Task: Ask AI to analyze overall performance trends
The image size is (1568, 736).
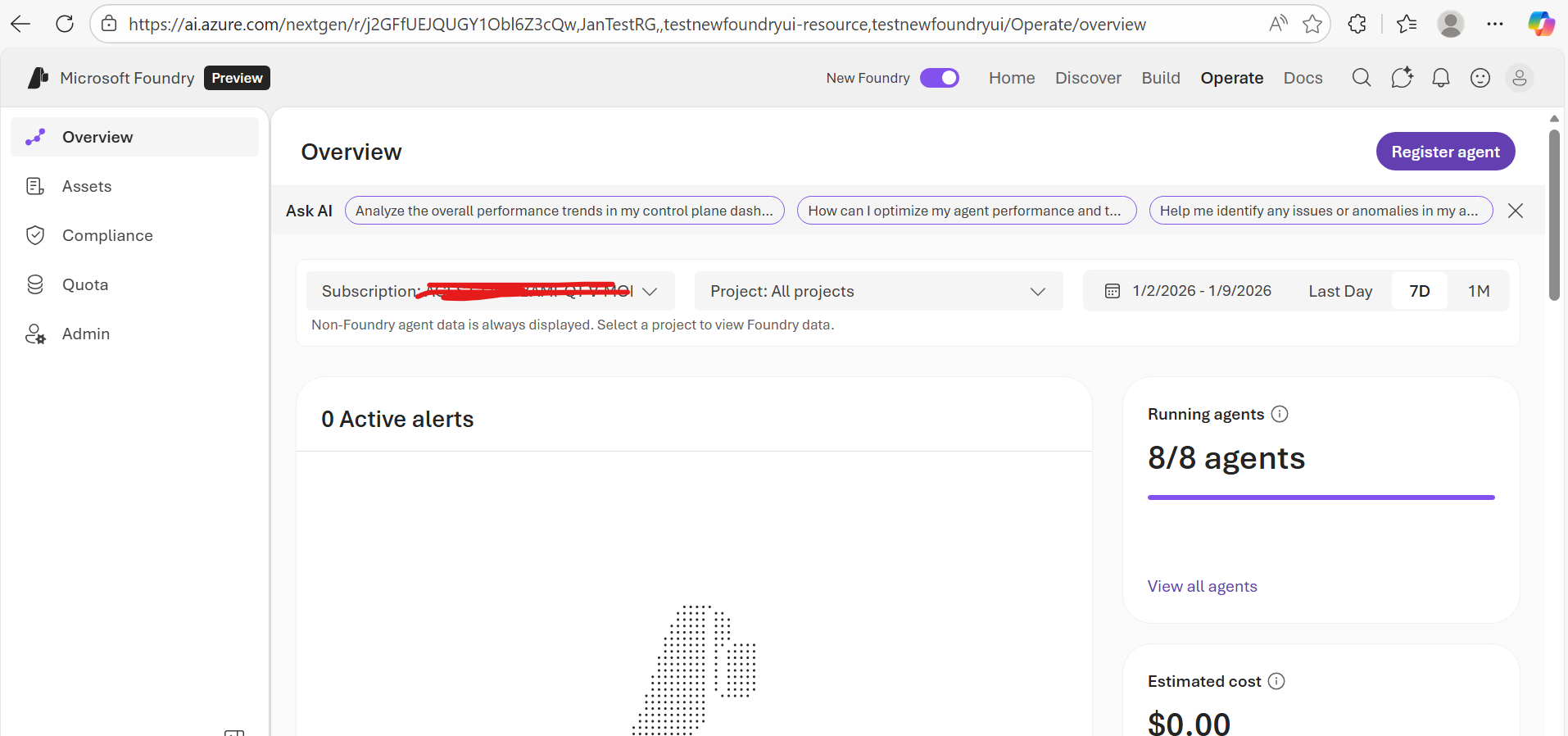Action: coord(564,211)
